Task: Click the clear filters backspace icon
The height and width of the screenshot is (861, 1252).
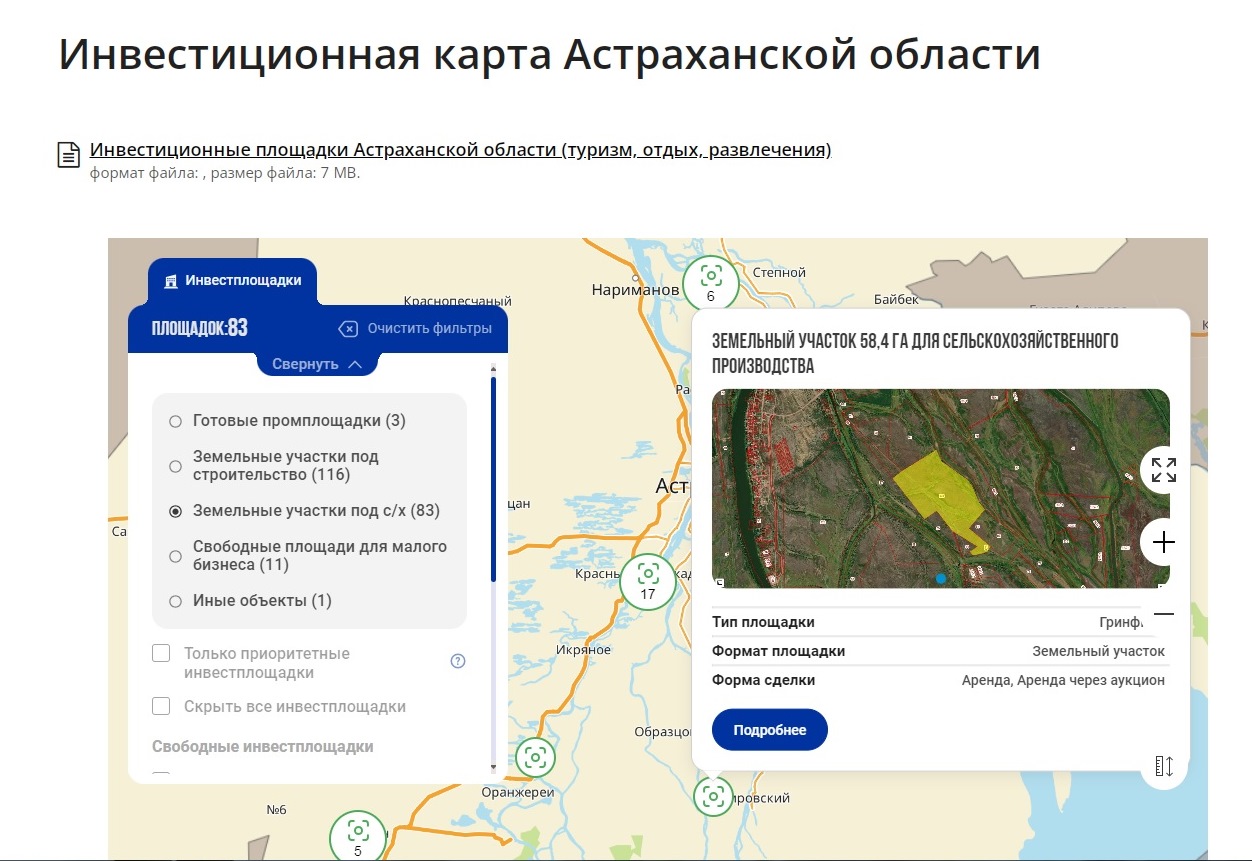Action: pos(348,329)
